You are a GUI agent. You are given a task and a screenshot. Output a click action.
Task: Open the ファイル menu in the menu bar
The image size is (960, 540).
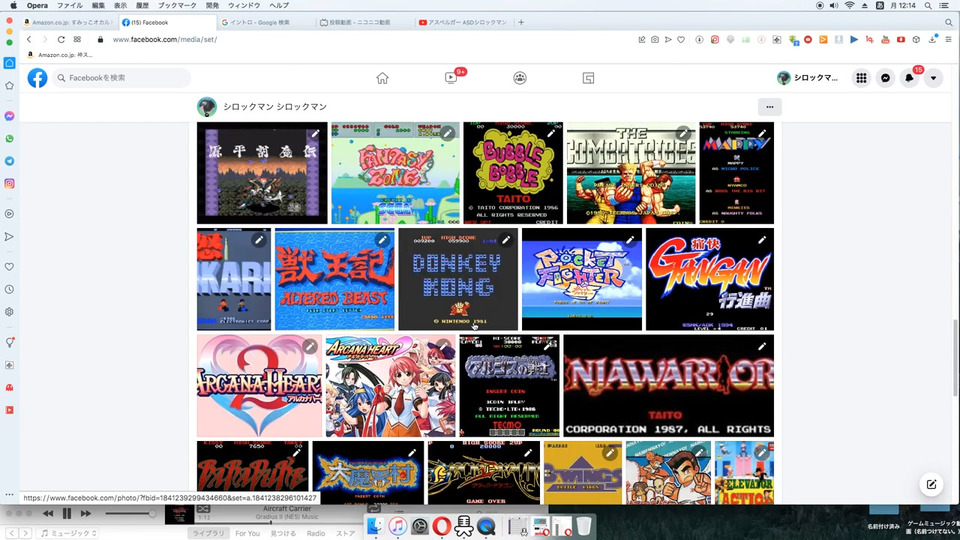click(70, 6)
